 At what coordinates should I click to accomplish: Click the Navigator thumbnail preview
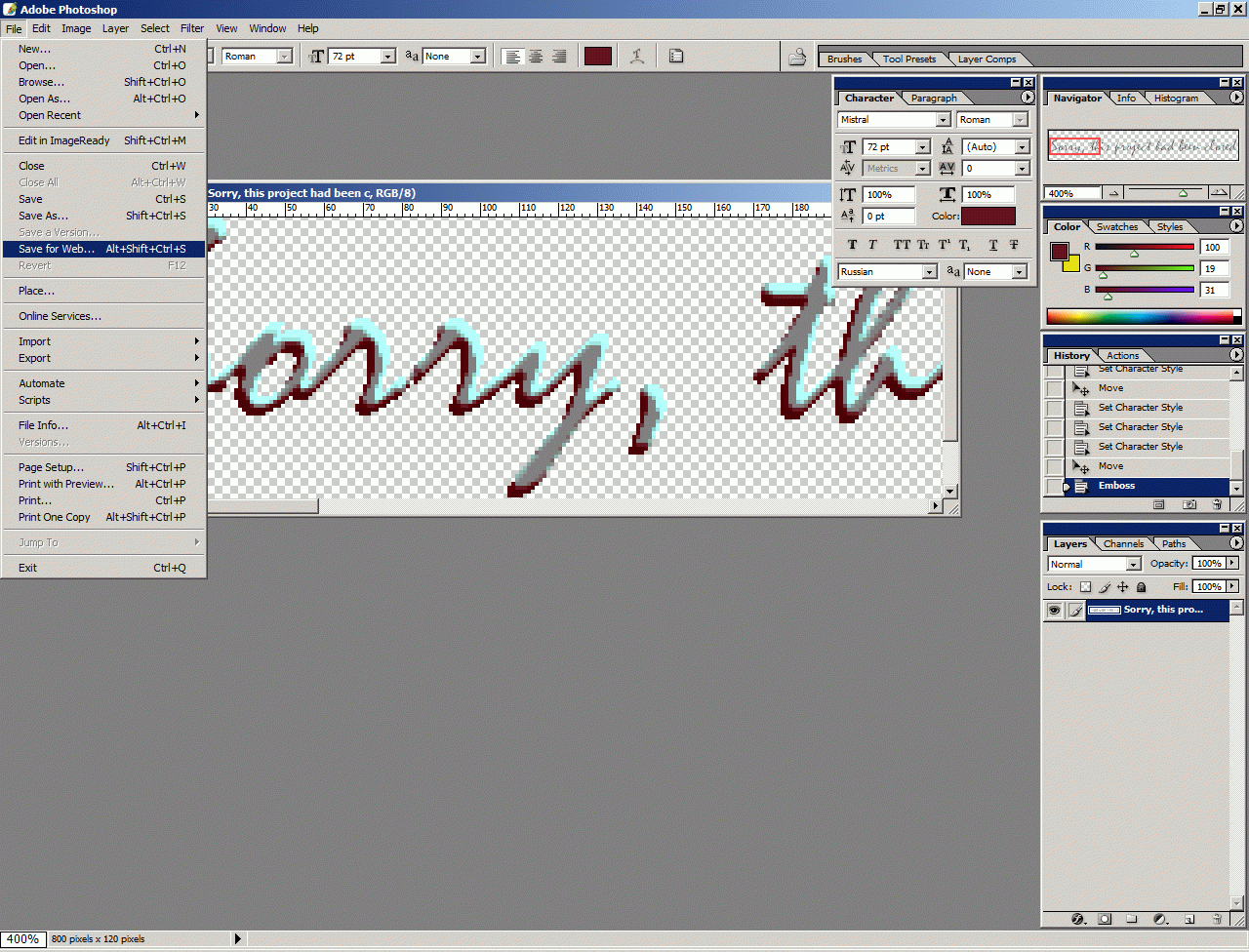1143,145
